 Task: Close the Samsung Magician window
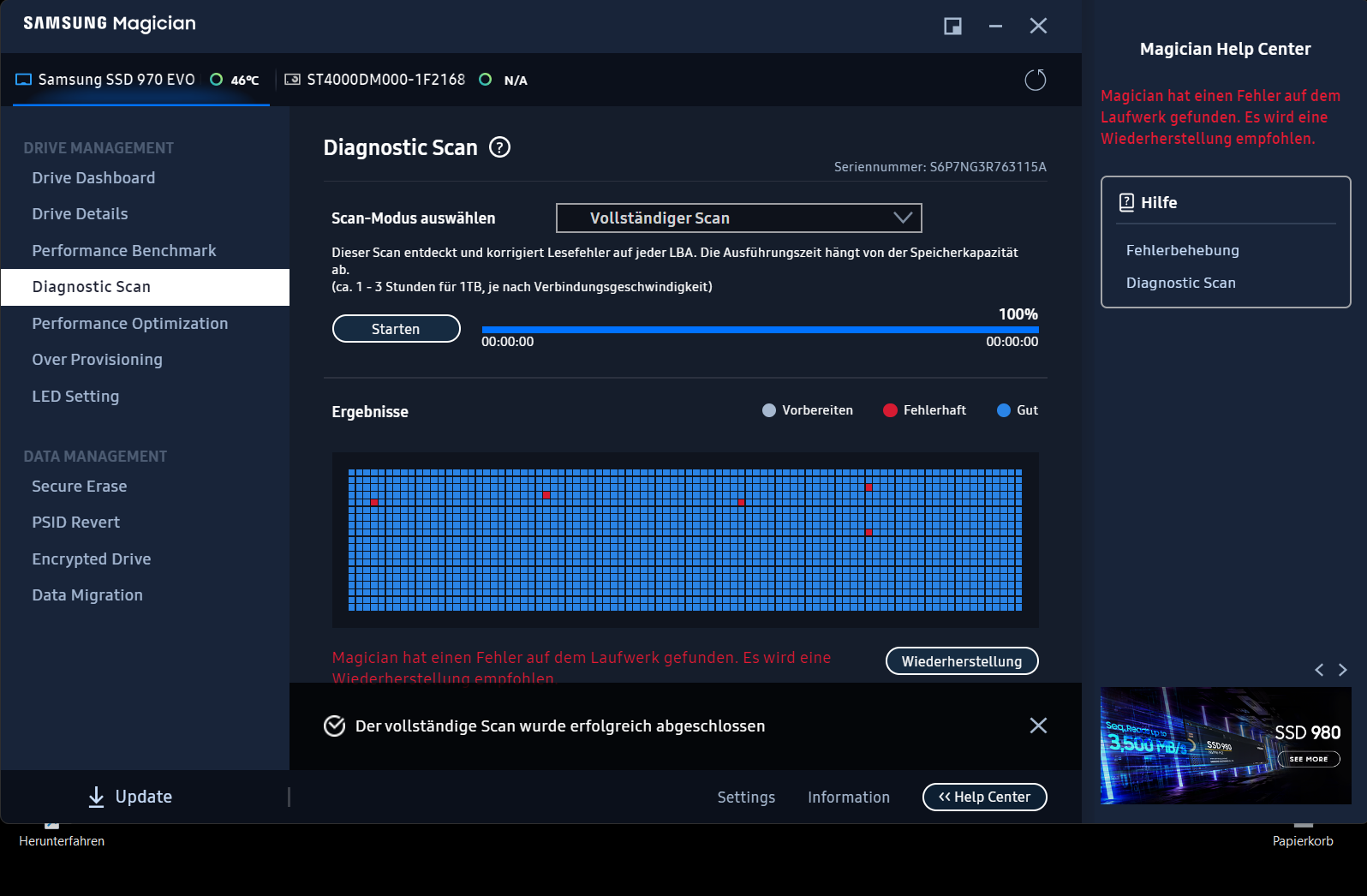(1038, 26)
